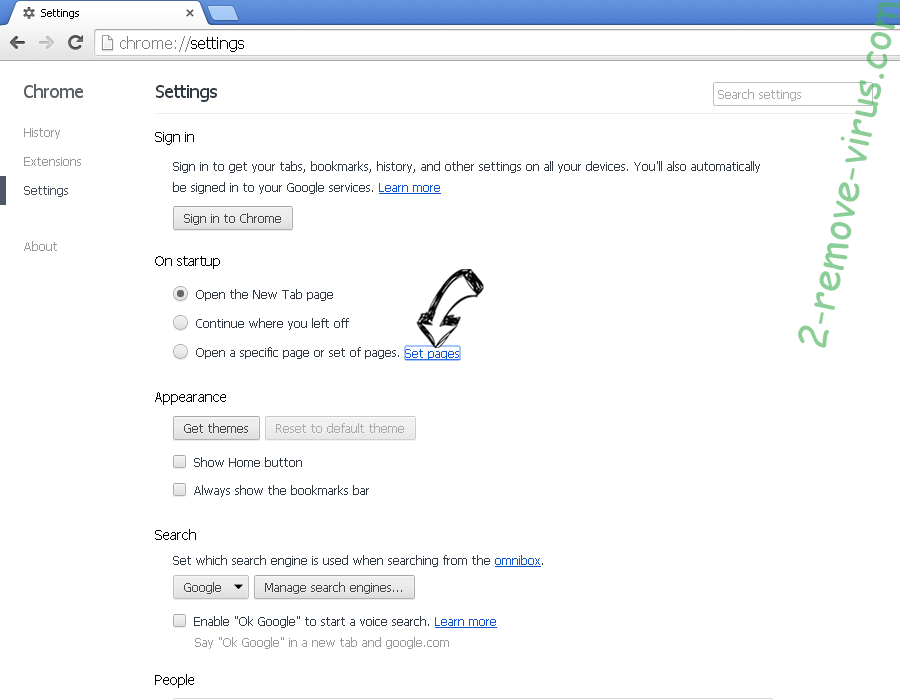Enable the Ok Google voice search checkbox
The image size is (900, 700).
click(180, 620)
